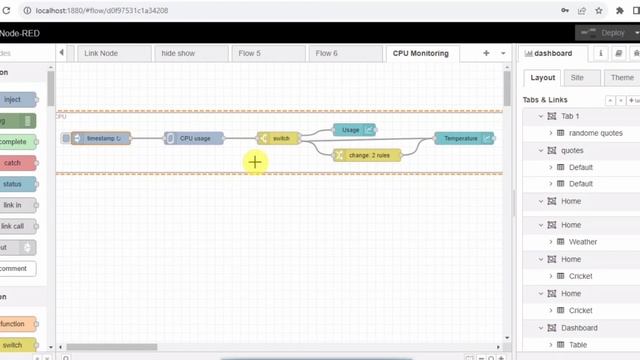Pick the catch node in the palette
Screen dimensions: 640x360
coord(18,163)
